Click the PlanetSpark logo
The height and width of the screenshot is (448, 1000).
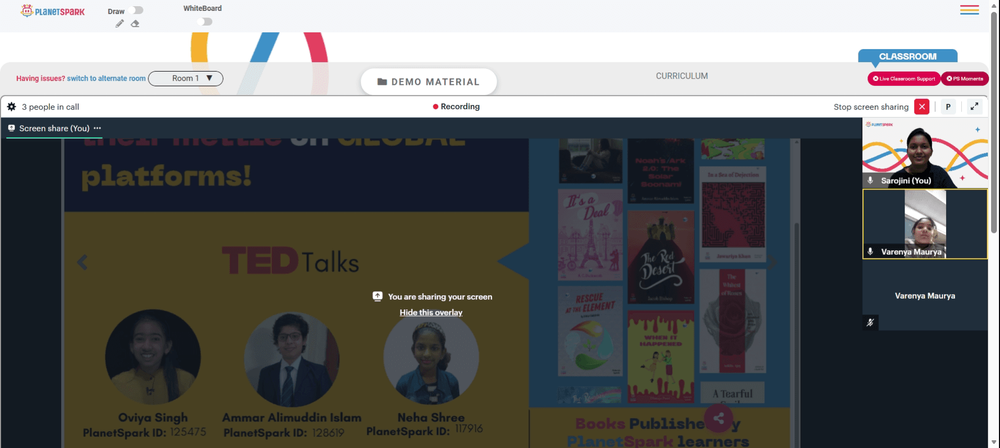coord(52,11)
